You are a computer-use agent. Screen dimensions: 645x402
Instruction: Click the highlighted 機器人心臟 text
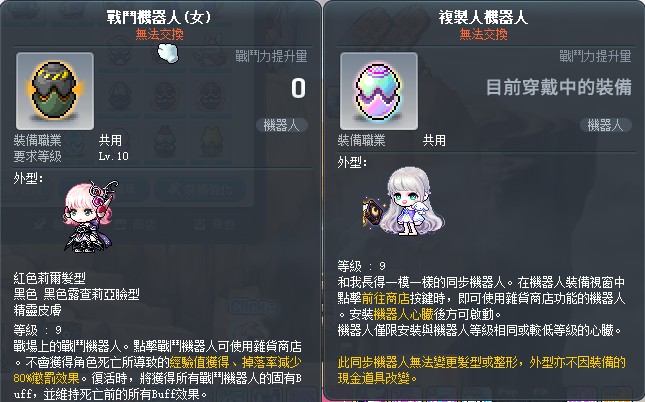coord(404,314)
